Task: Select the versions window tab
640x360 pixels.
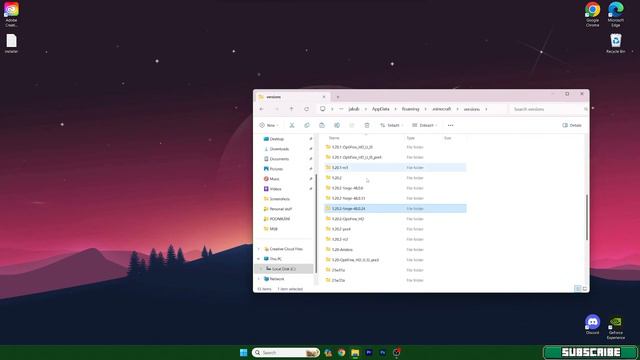Action: point(291,97)
